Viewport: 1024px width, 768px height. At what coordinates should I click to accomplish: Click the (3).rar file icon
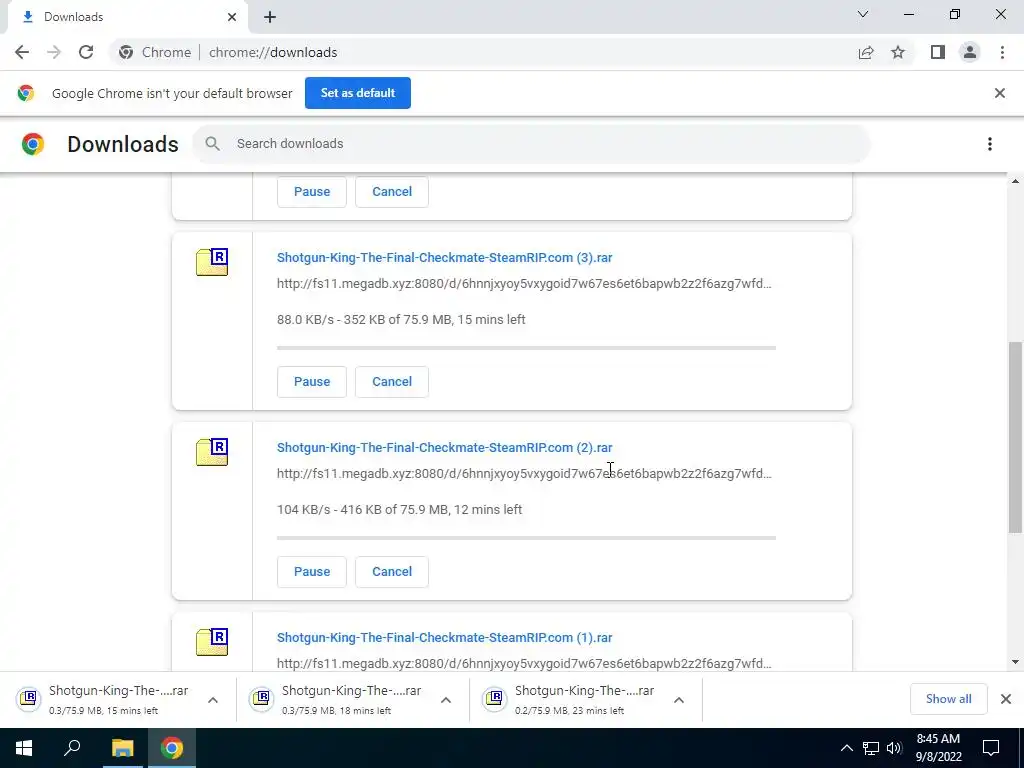tap(212, 262)
